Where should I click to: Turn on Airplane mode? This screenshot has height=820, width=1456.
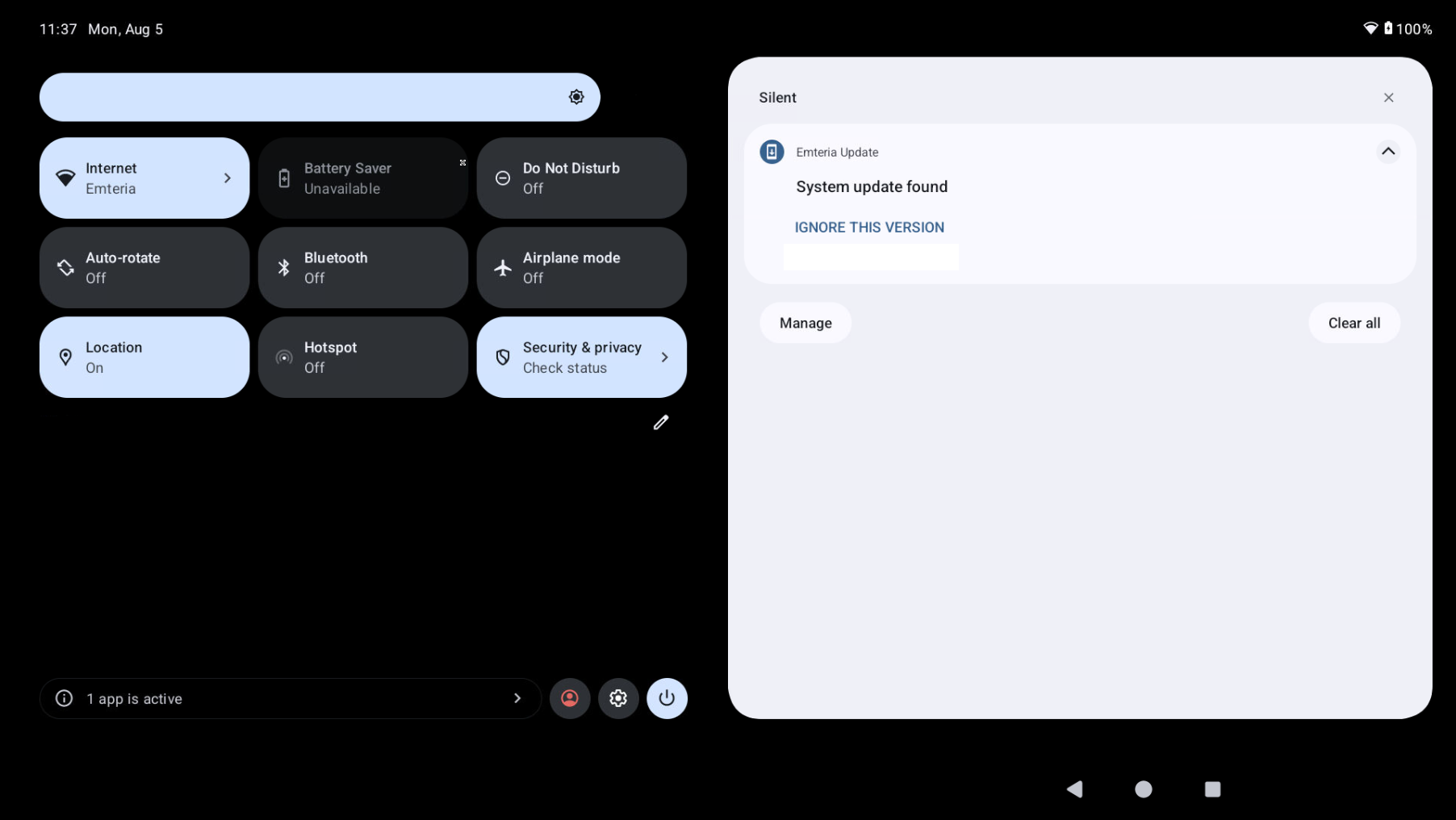pos(581,267)
